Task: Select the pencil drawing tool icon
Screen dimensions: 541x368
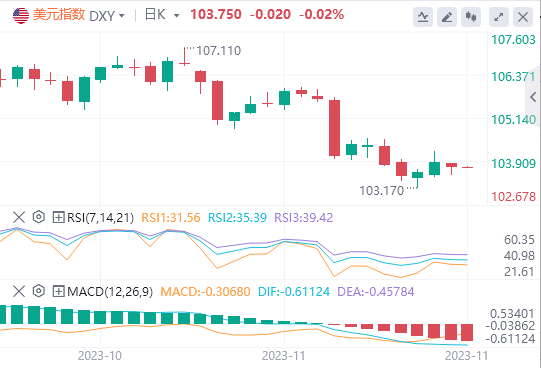Action: point(447,17)
